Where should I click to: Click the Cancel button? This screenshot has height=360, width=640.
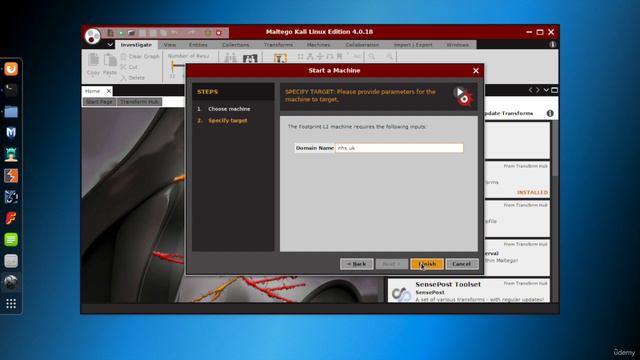click(x=462, y=264)
